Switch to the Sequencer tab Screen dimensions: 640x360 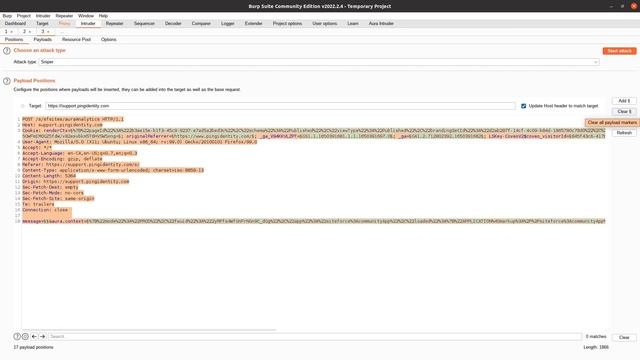[144, 24]
